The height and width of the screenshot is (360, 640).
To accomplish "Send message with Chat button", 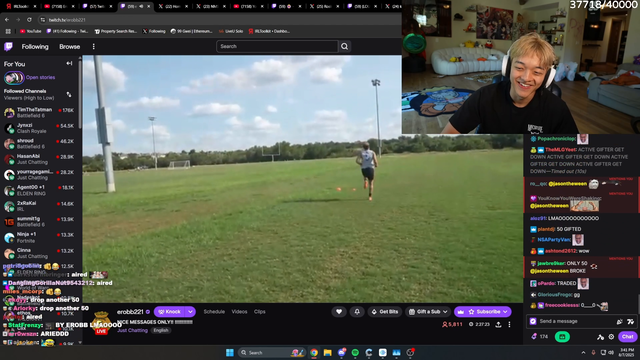I will (x=628, y=337).
